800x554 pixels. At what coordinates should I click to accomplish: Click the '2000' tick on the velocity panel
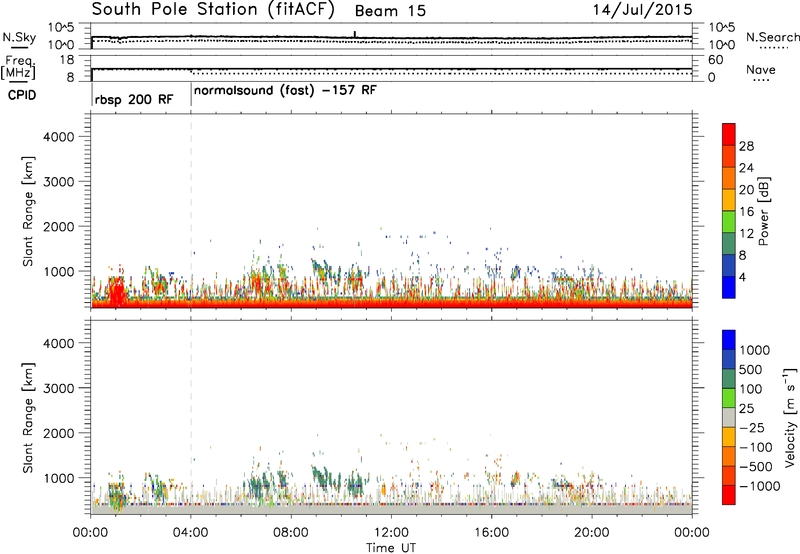[x=59, y=433]
